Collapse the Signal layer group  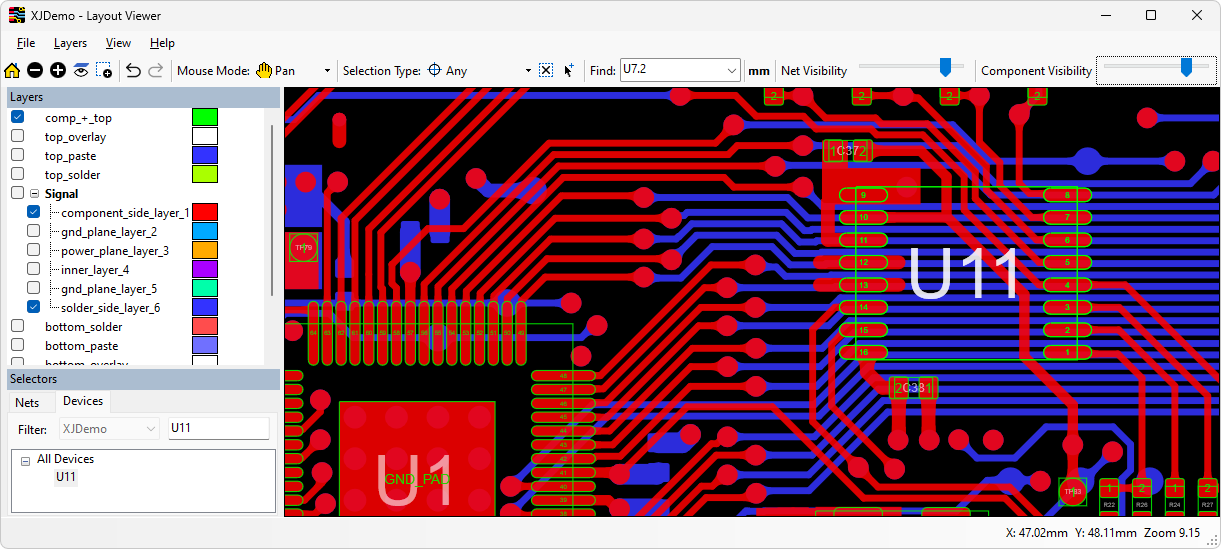(x=34, y=194)
